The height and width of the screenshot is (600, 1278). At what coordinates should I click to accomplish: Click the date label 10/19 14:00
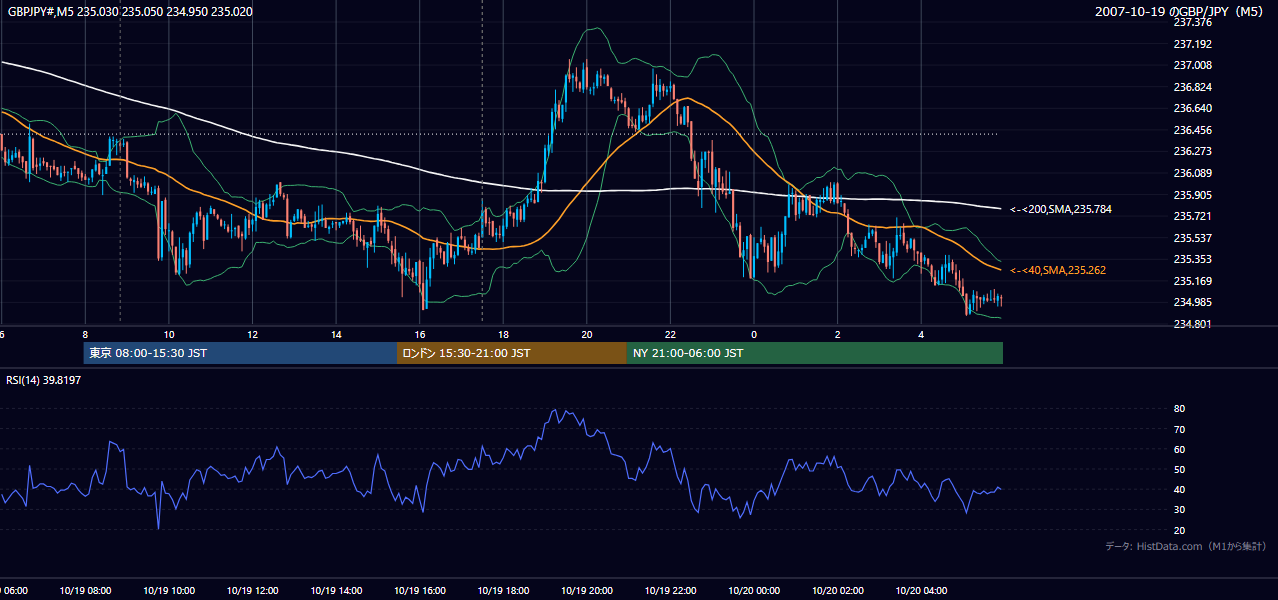coord(337,591)
